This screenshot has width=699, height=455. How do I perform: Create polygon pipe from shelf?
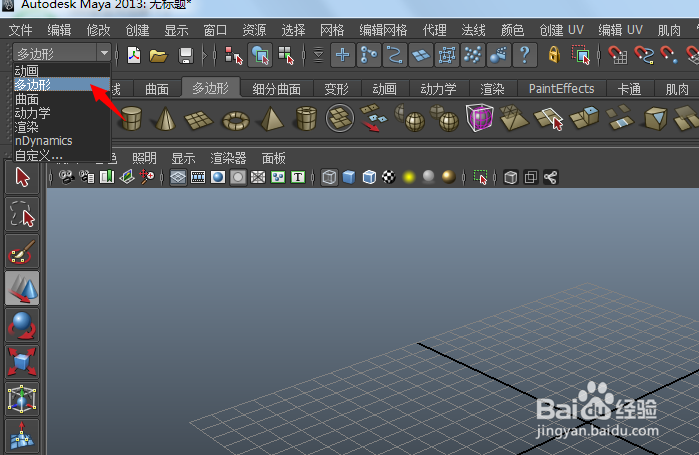pos(306,118)
